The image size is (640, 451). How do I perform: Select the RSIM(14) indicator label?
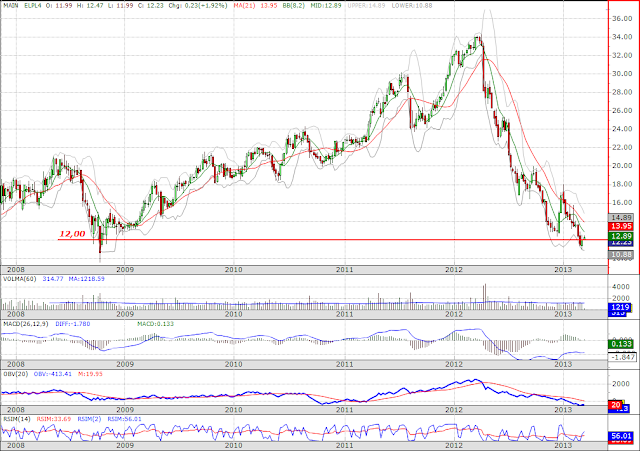(x=17, y=419)
